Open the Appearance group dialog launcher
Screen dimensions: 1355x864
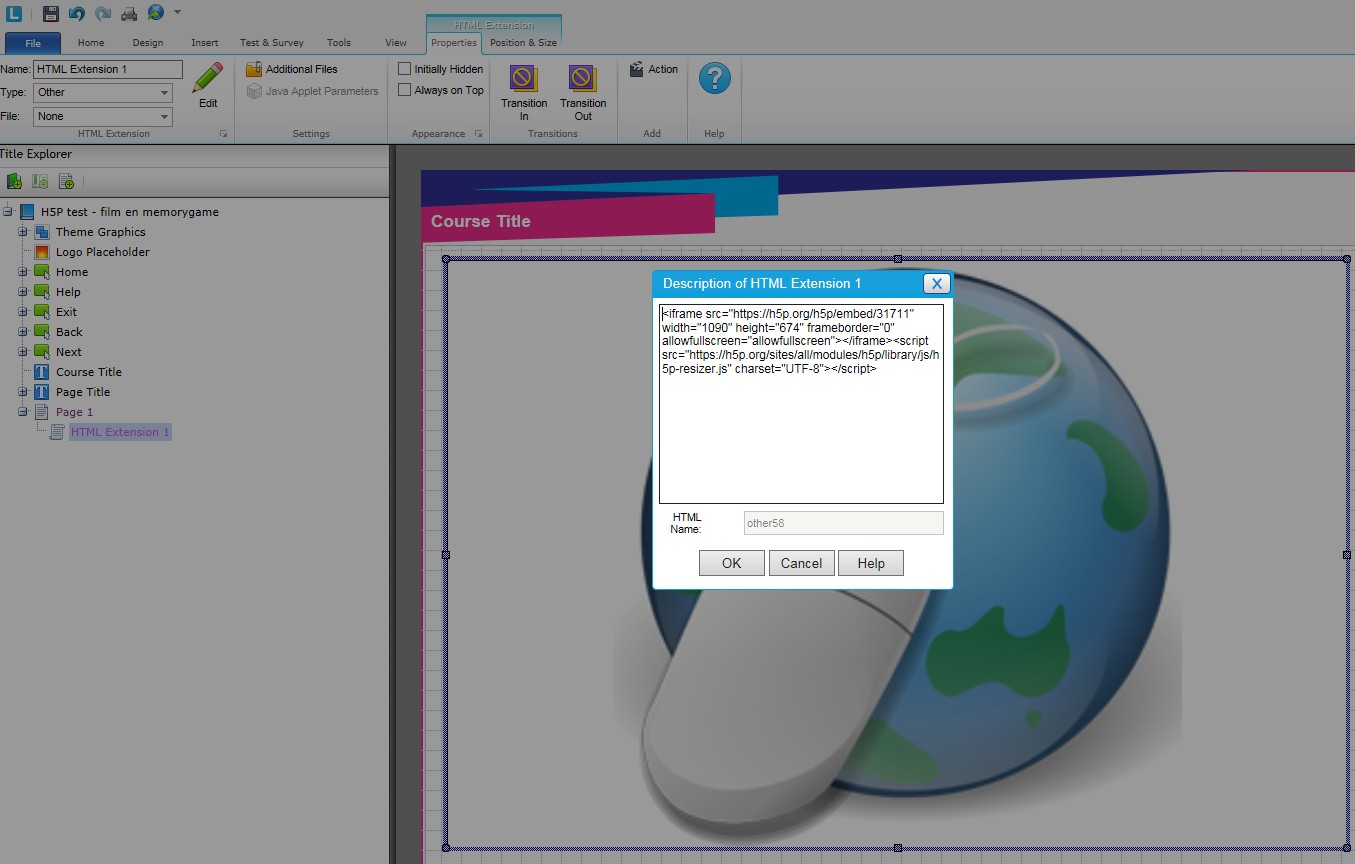(x=479, y=134)
